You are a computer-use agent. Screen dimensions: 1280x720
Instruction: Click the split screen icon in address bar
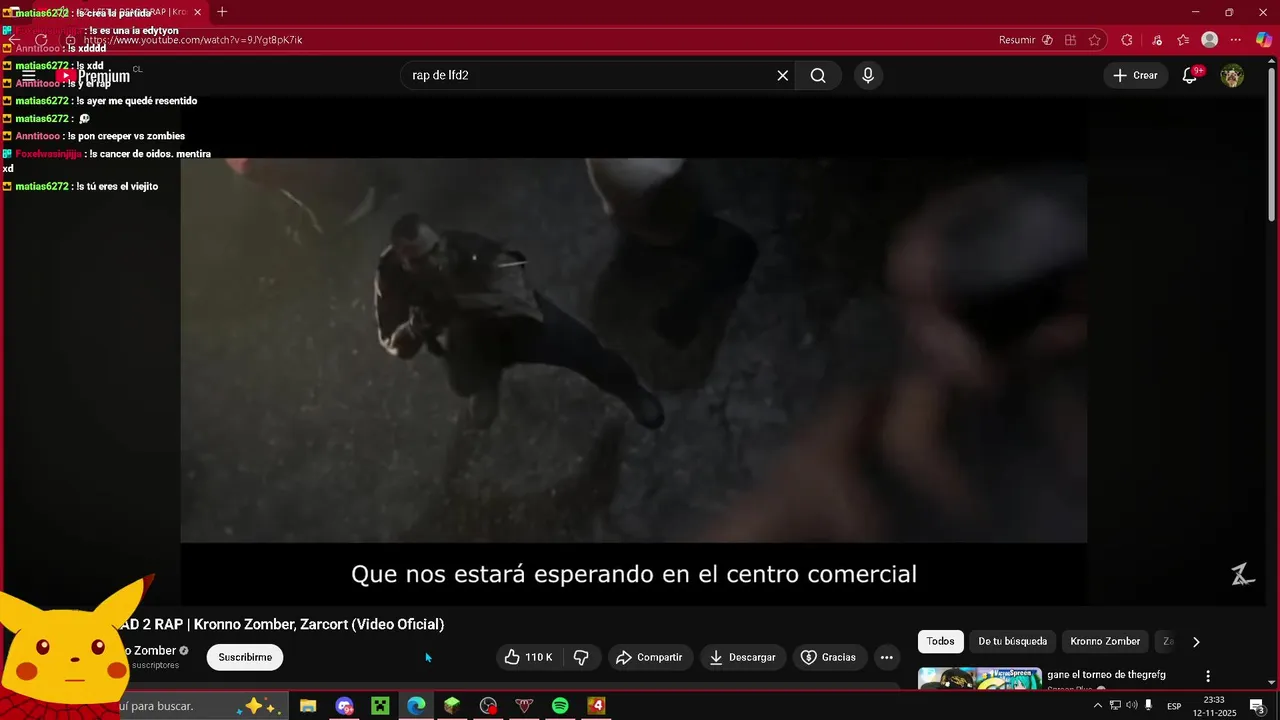(x=1071, y=40)
